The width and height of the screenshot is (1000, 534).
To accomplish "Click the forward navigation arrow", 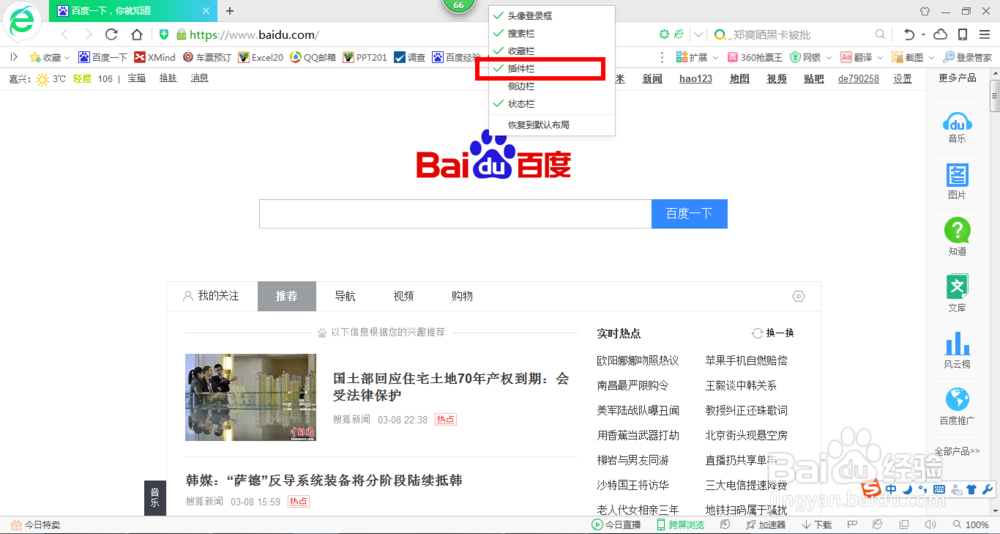I will [88, 34].
